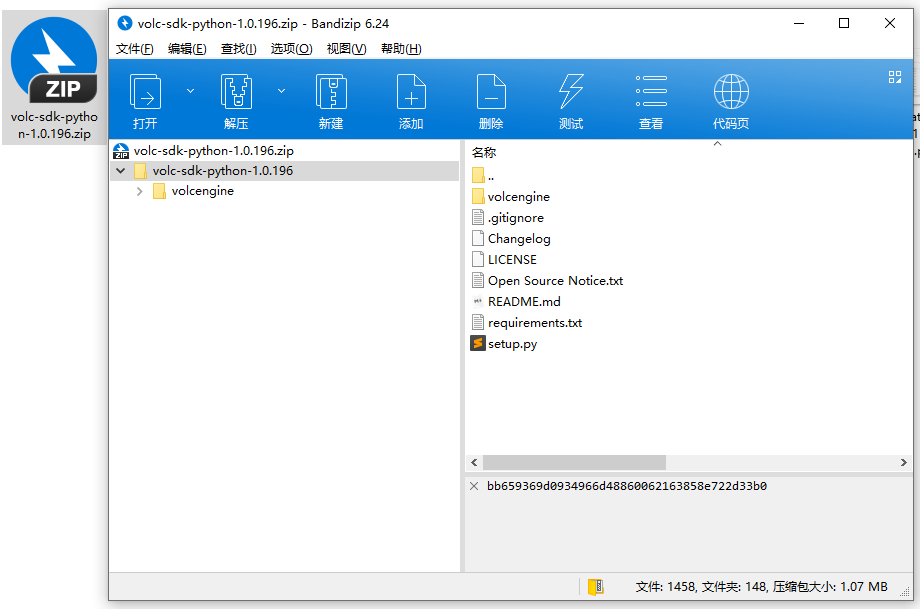Select volcengine folder in the left tree

(x=202, y=191)
